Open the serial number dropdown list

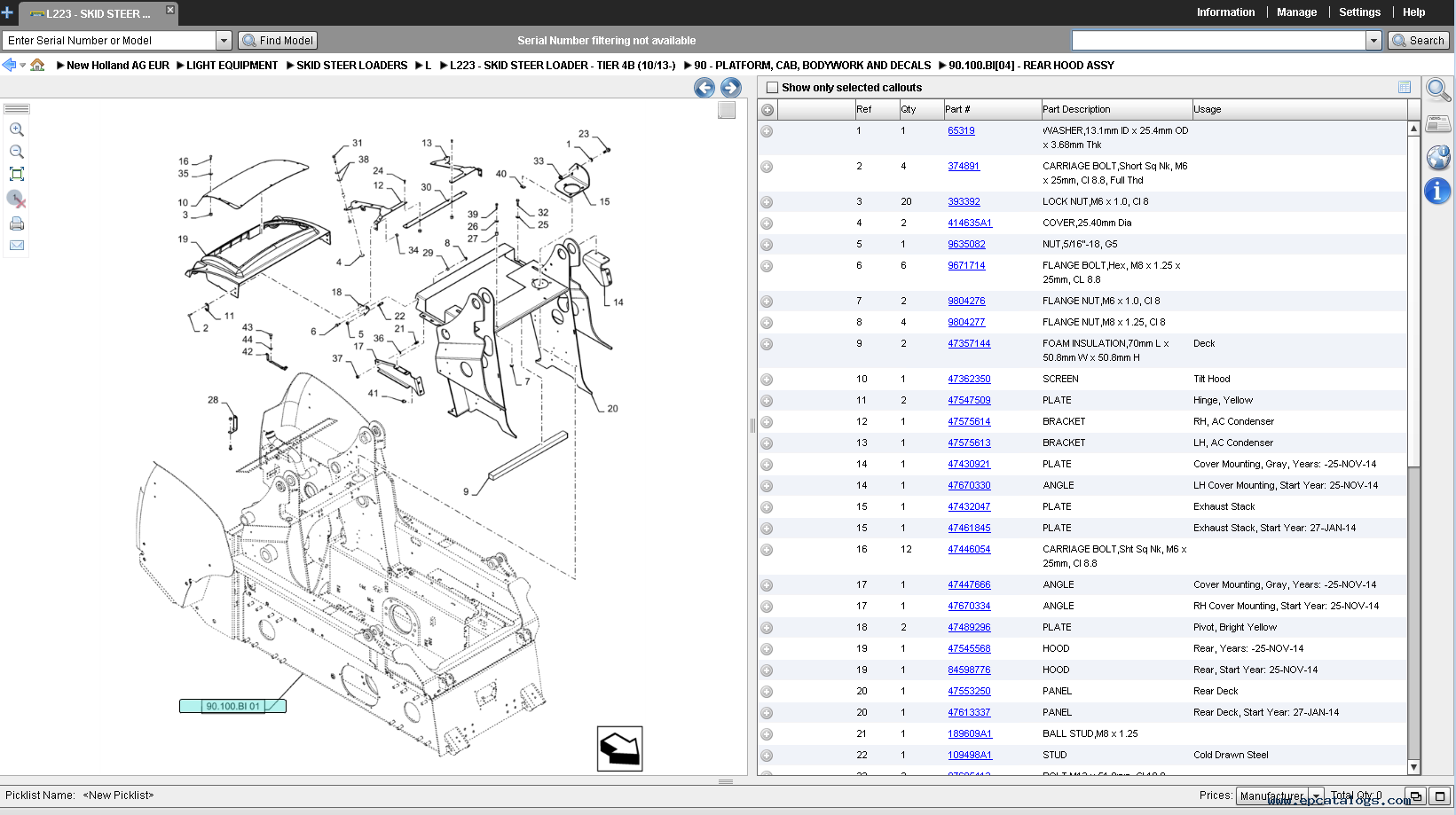(x=224, y=40)
